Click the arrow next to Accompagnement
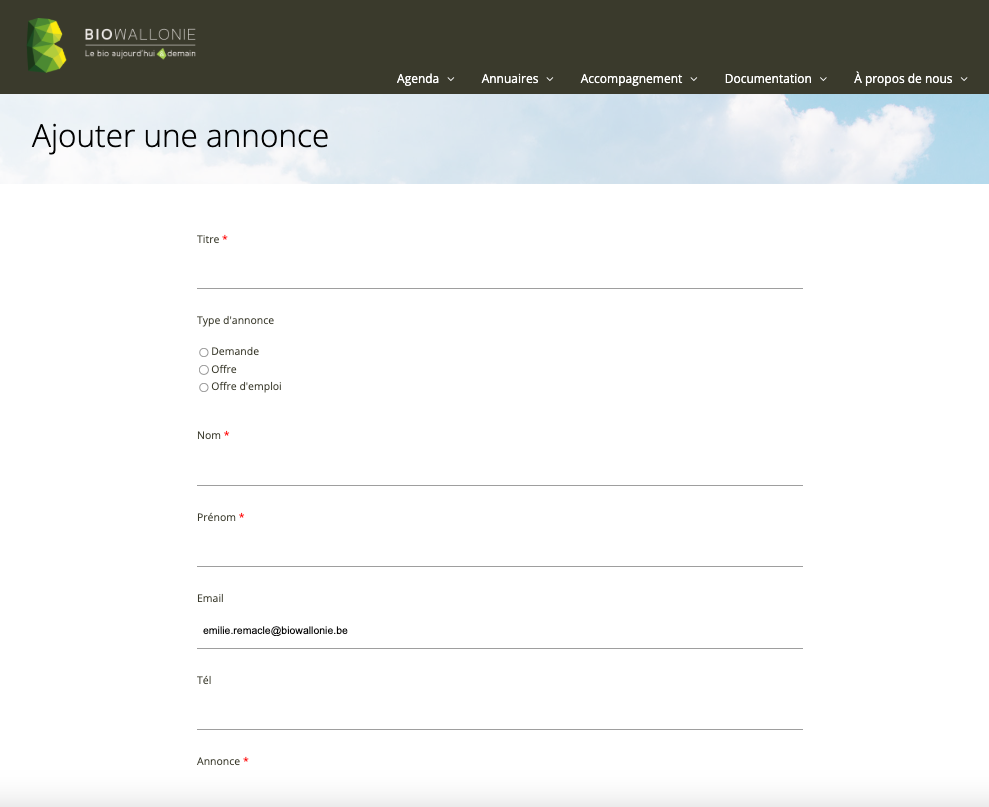 click(694, 79)
